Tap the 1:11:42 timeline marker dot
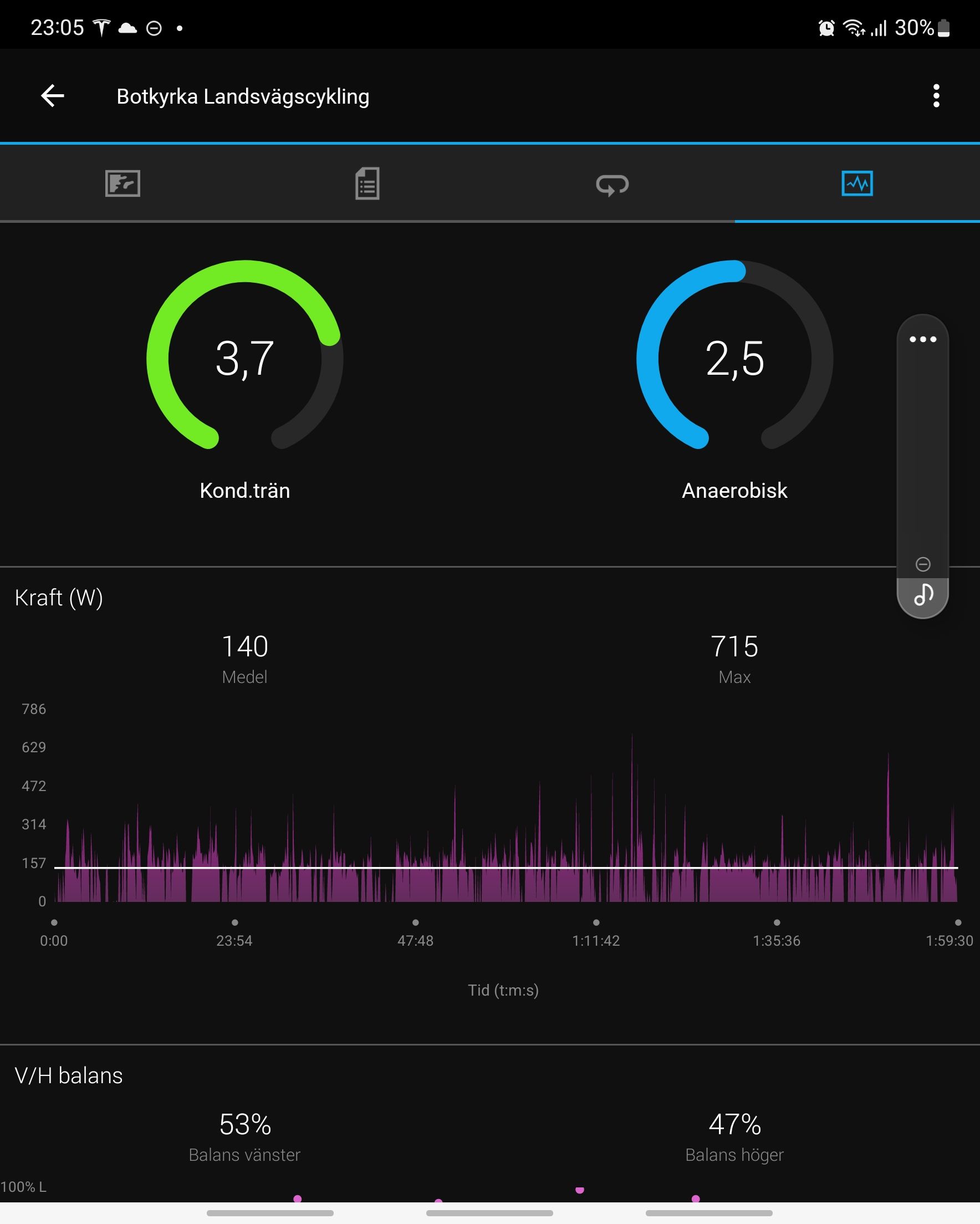This screenshot has height=1224, width=980. click(596, 922)
